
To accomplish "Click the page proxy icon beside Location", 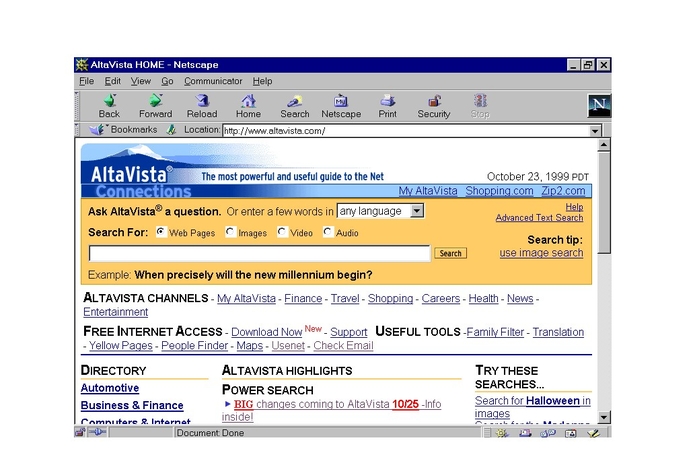I will pos(171,130).
